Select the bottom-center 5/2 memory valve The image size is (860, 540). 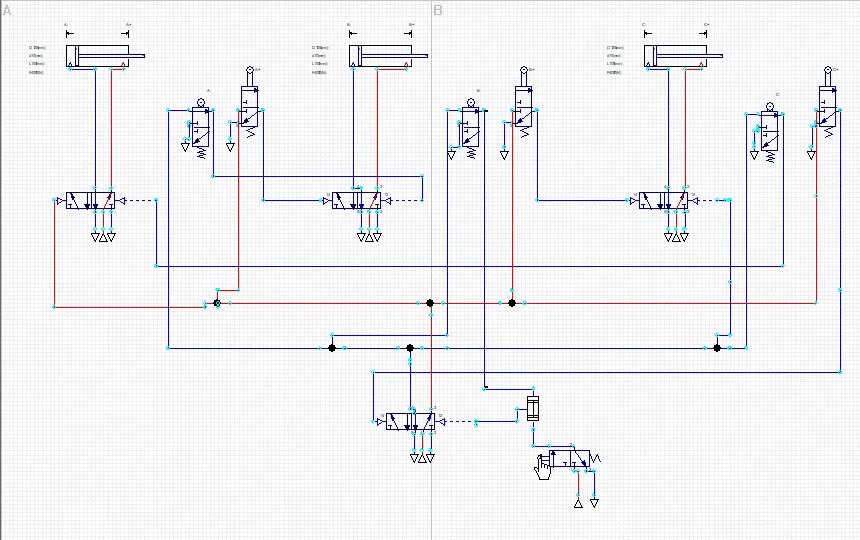click(x=411, y=422)
